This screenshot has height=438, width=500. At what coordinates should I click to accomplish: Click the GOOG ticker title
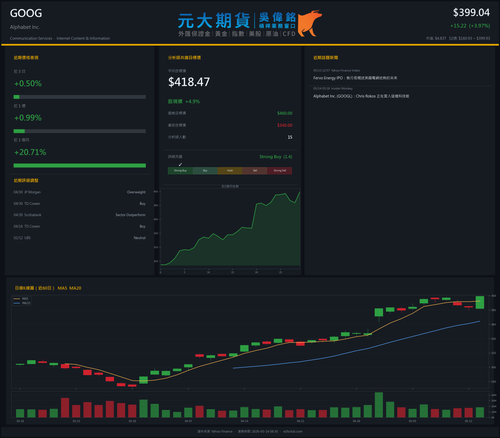point(26,13)
